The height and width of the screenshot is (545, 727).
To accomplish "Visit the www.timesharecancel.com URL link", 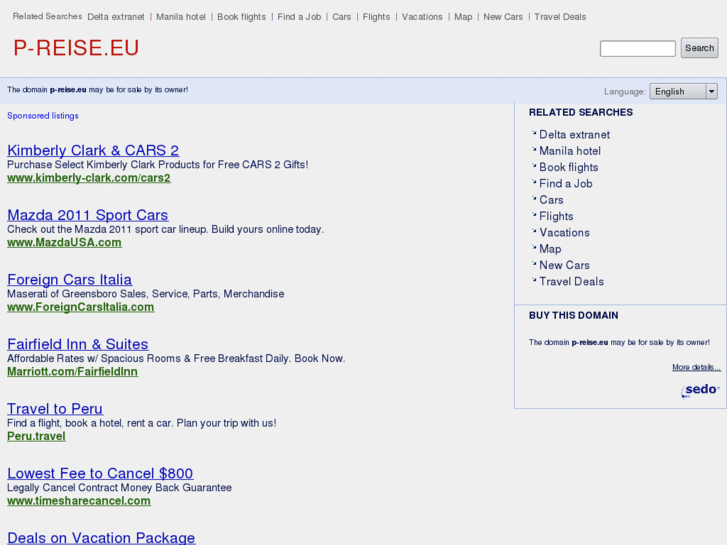I will pyautogui.click(x=79, y=501).
